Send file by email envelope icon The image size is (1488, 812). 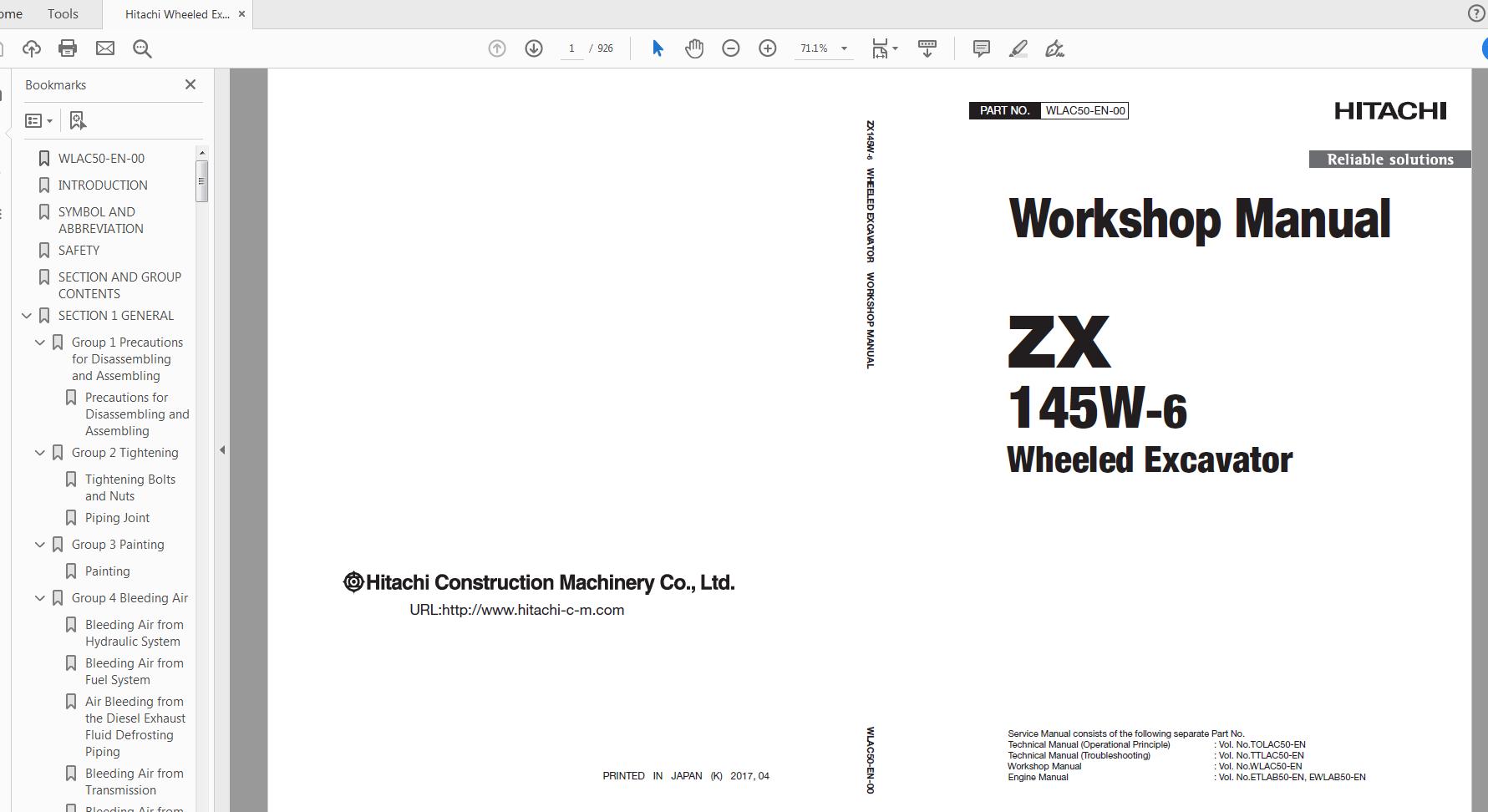[x=105, y=48]
